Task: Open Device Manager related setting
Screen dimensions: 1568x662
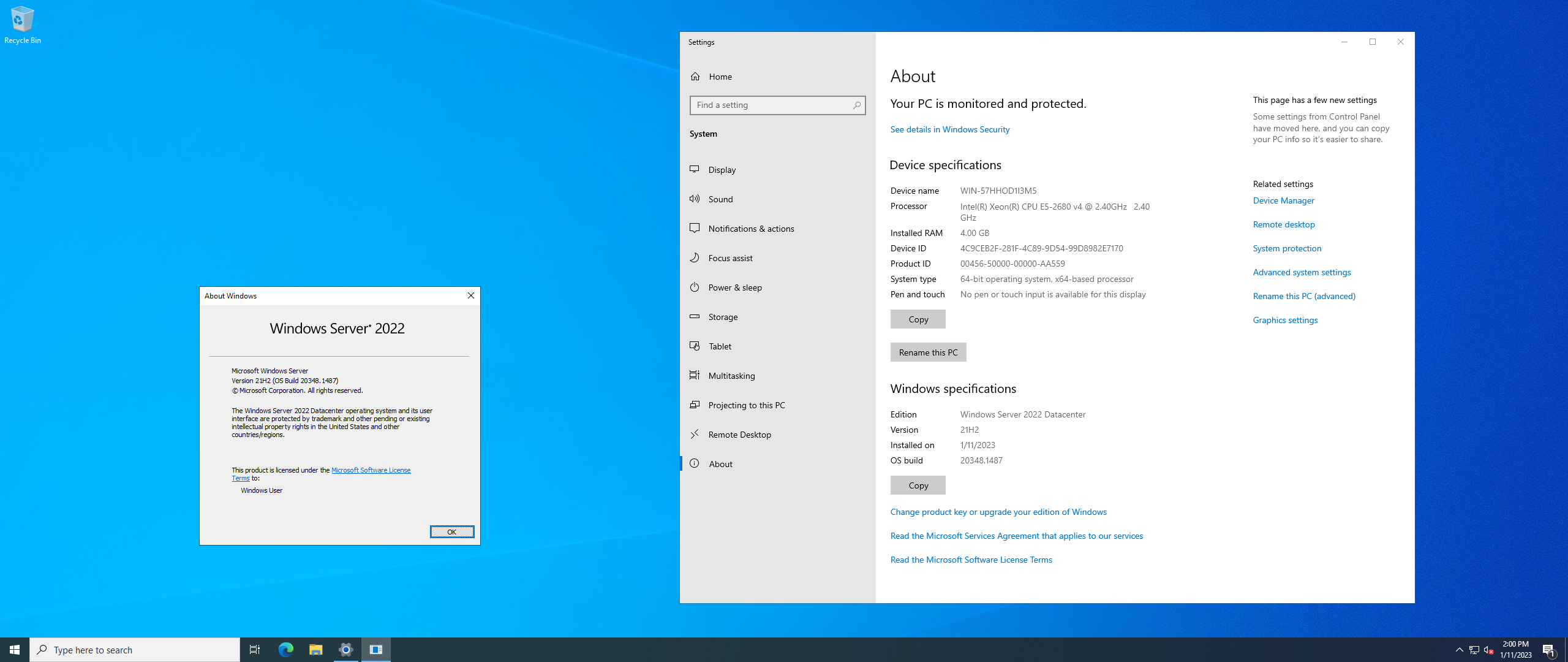Action: 1284,200
